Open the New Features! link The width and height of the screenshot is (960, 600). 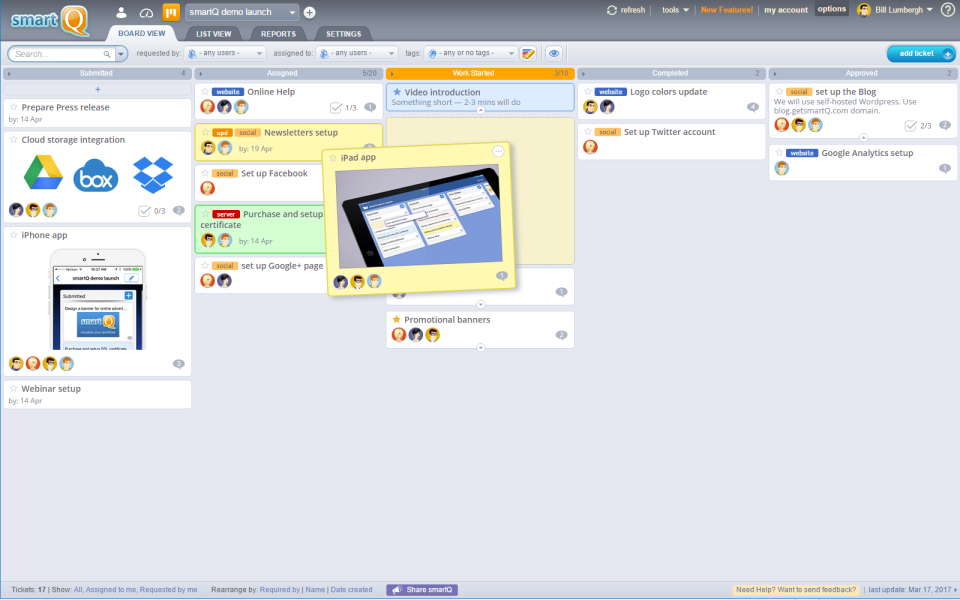pyautogui.click(x=726, y=9)
